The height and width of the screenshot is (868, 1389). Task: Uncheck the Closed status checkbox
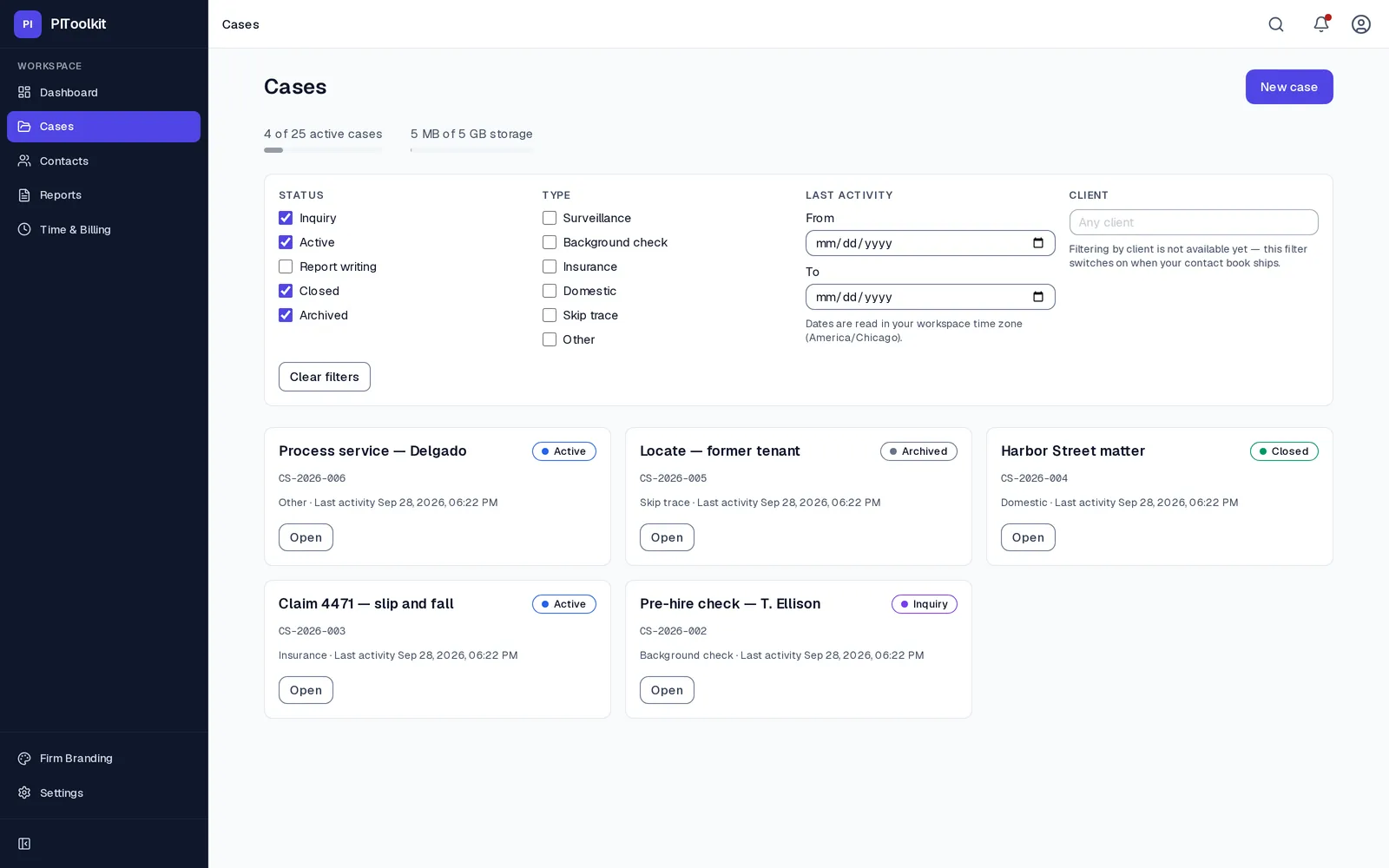click(286, 291)
